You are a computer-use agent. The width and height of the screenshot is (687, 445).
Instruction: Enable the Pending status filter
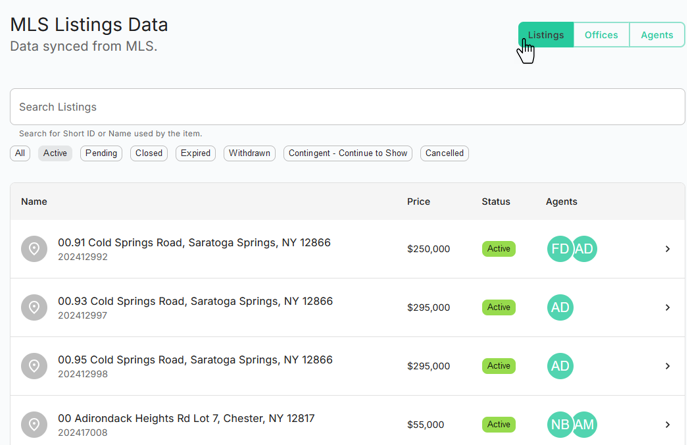pyautogui.click(x=101, y=153)
